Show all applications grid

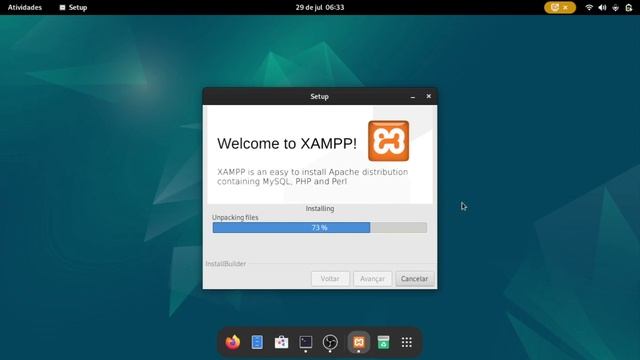pos(407,342)
